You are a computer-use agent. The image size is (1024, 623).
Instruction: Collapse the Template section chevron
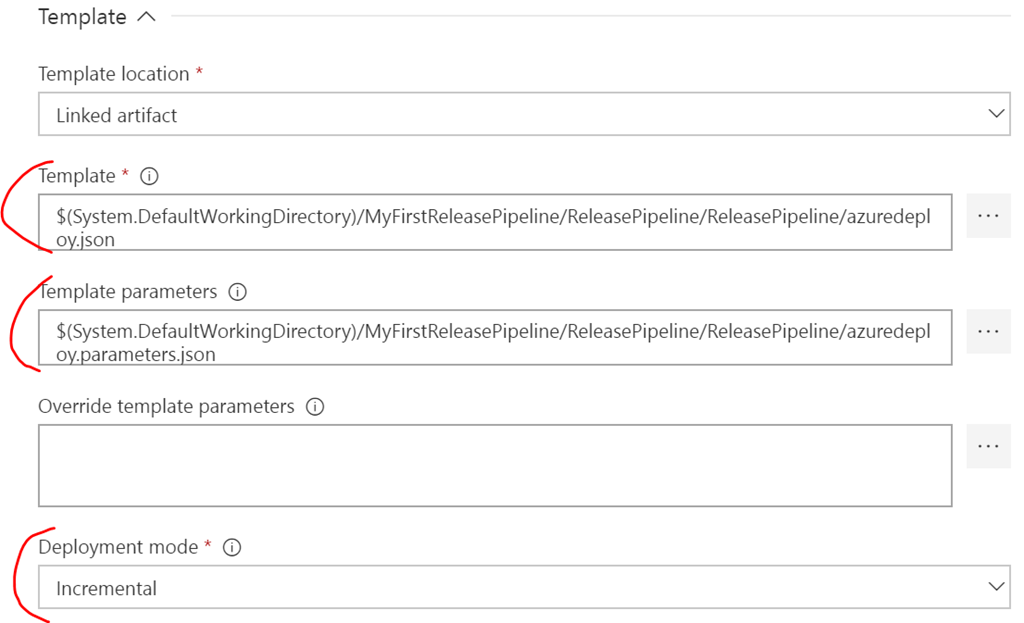(146, 17)
